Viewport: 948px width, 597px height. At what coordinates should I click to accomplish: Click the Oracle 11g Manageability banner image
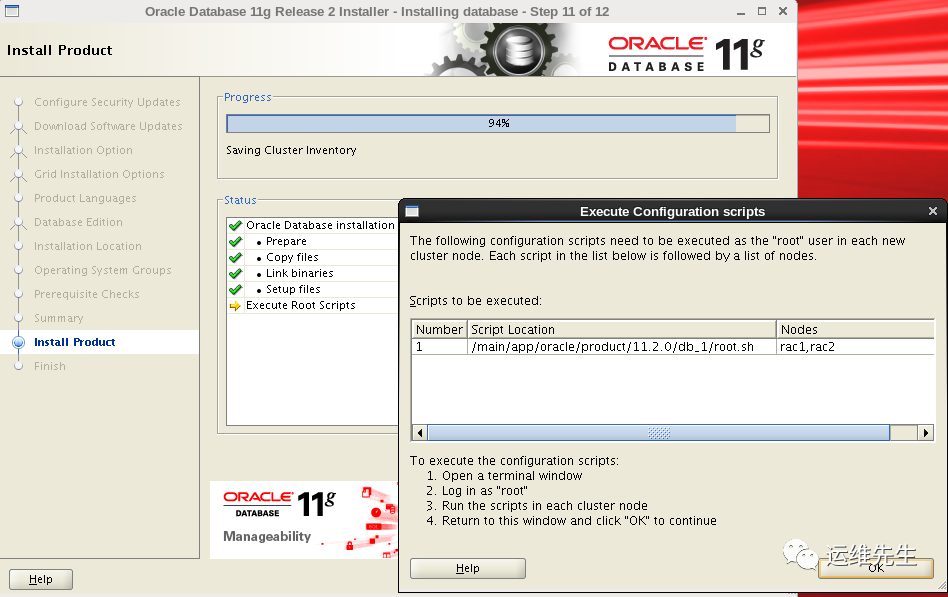304,520
